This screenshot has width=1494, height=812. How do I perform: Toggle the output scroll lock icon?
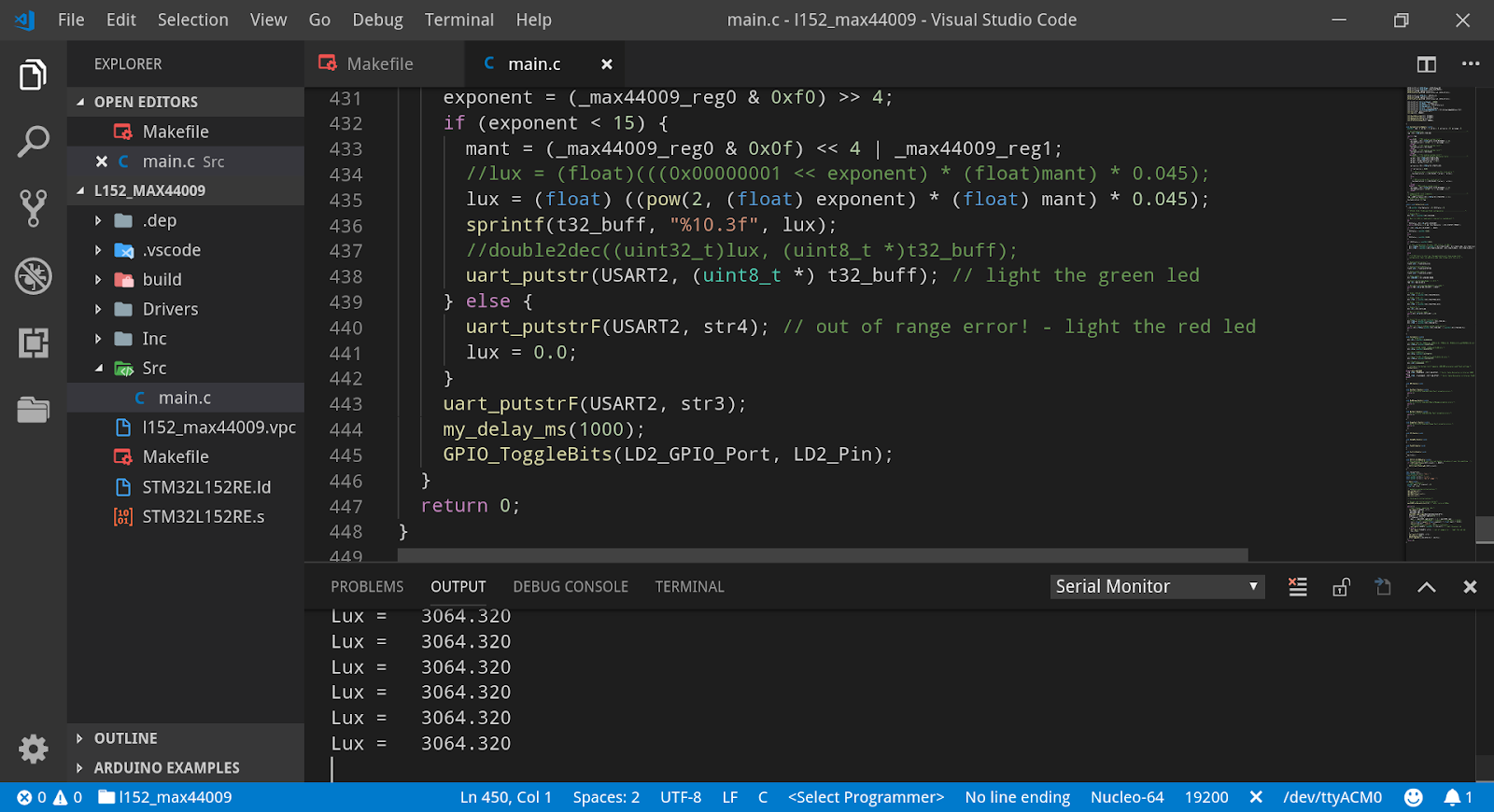click(1341, 587)
